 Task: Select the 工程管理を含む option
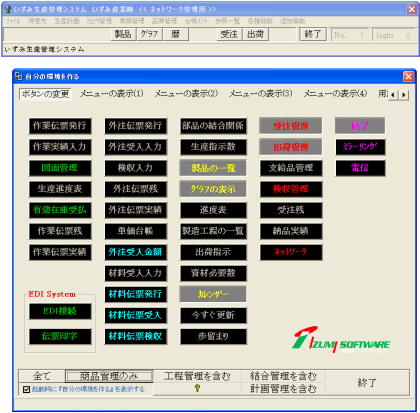197,376
